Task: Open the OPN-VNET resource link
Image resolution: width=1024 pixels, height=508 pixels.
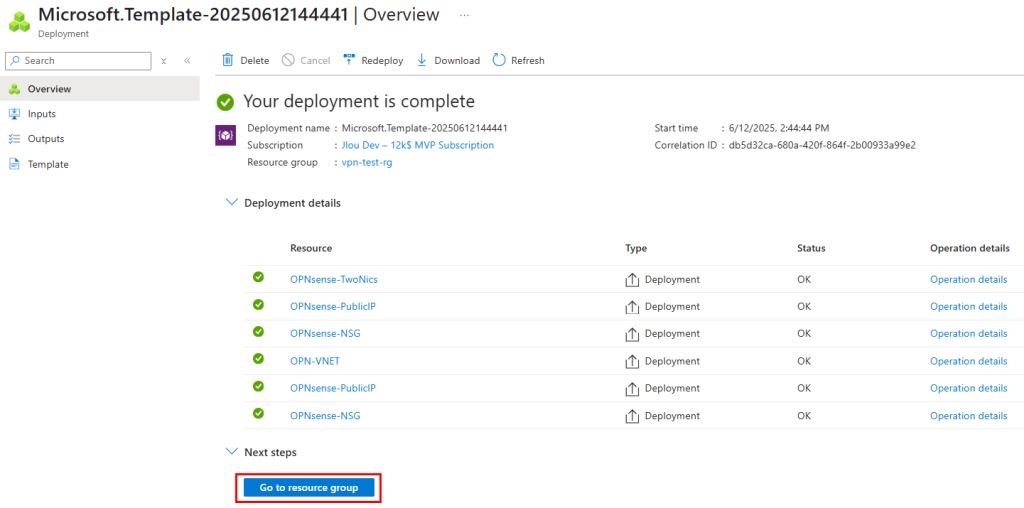Action: tap(315, 360)
